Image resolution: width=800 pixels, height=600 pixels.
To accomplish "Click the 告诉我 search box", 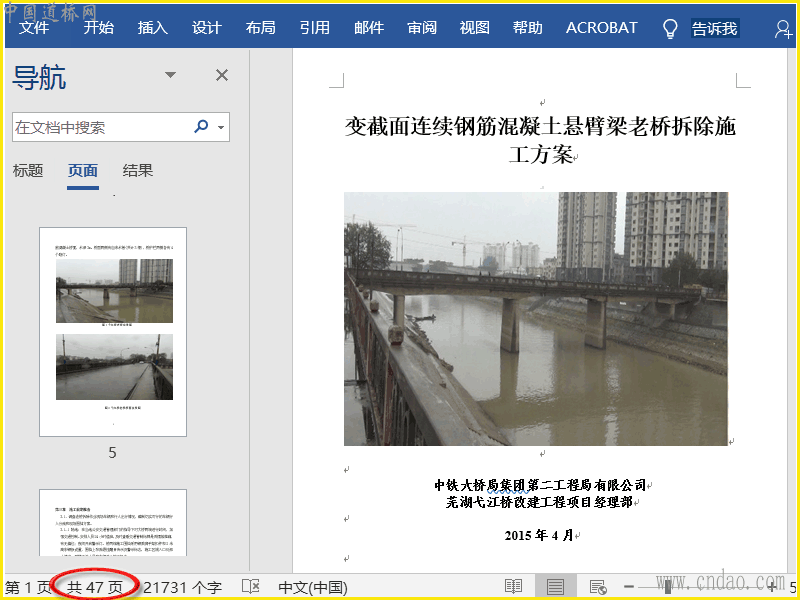I will point(715,29).
